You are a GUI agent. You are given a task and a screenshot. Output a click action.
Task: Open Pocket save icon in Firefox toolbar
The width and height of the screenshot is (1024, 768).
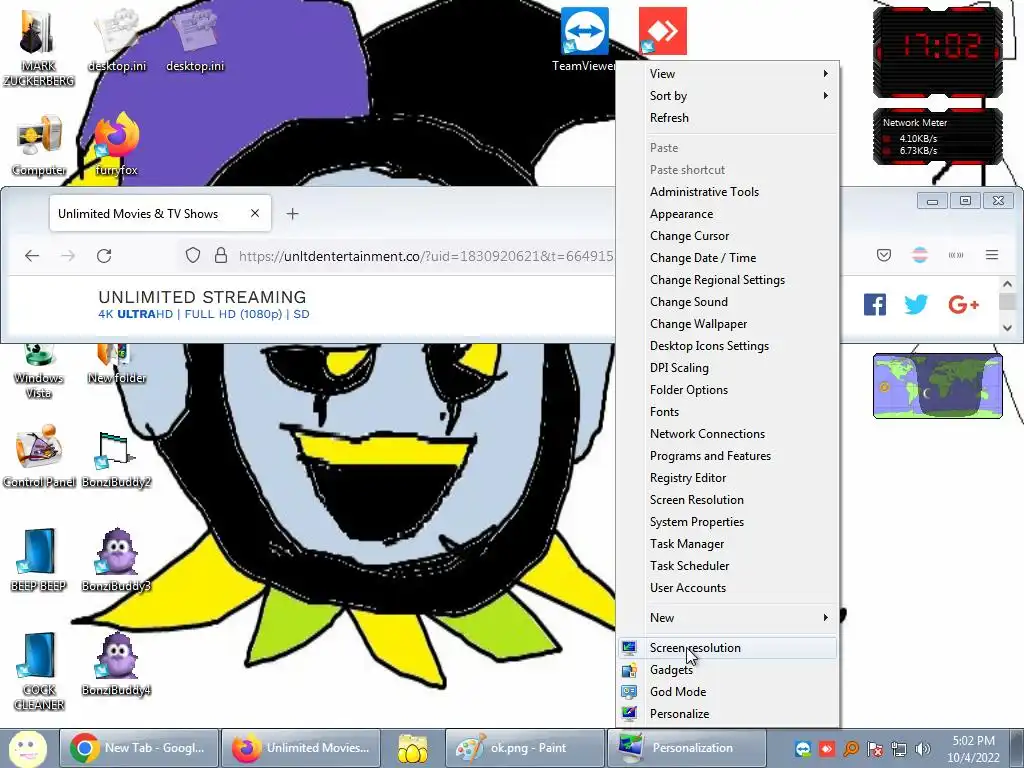[884, 255]
